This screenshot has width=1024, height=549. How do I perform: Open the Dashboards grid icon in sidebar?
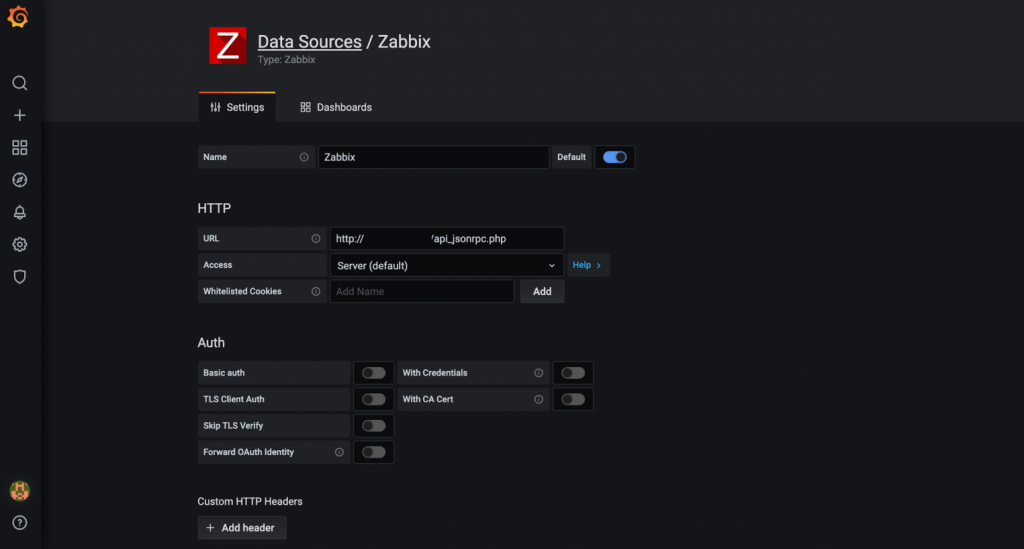19,148
